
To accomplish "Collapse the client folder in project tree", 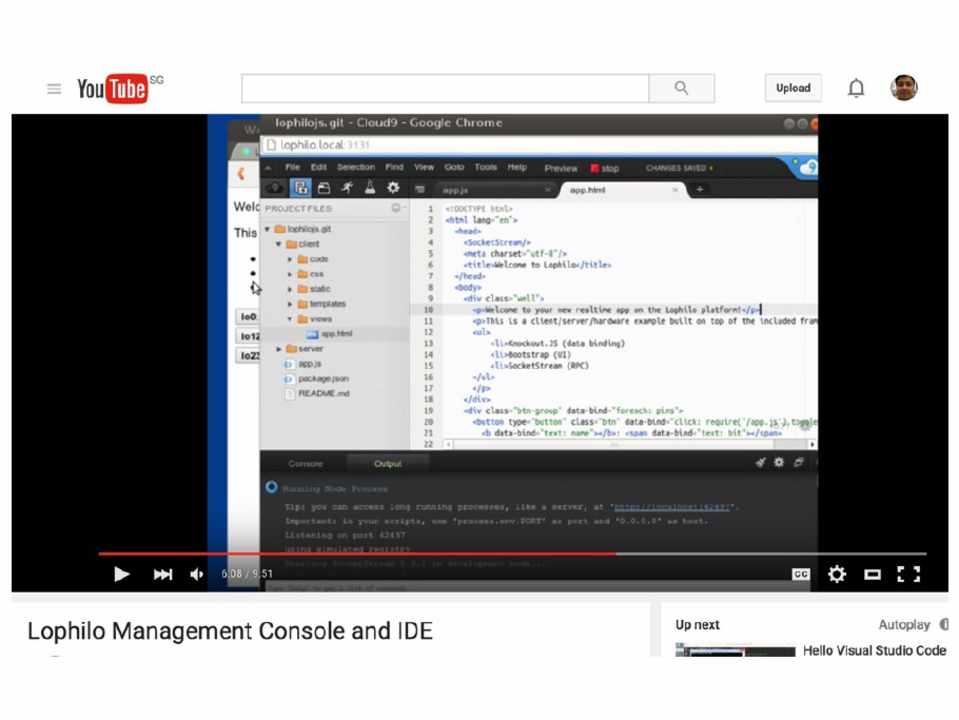I will pyautogui.click(x=280, y=244).
